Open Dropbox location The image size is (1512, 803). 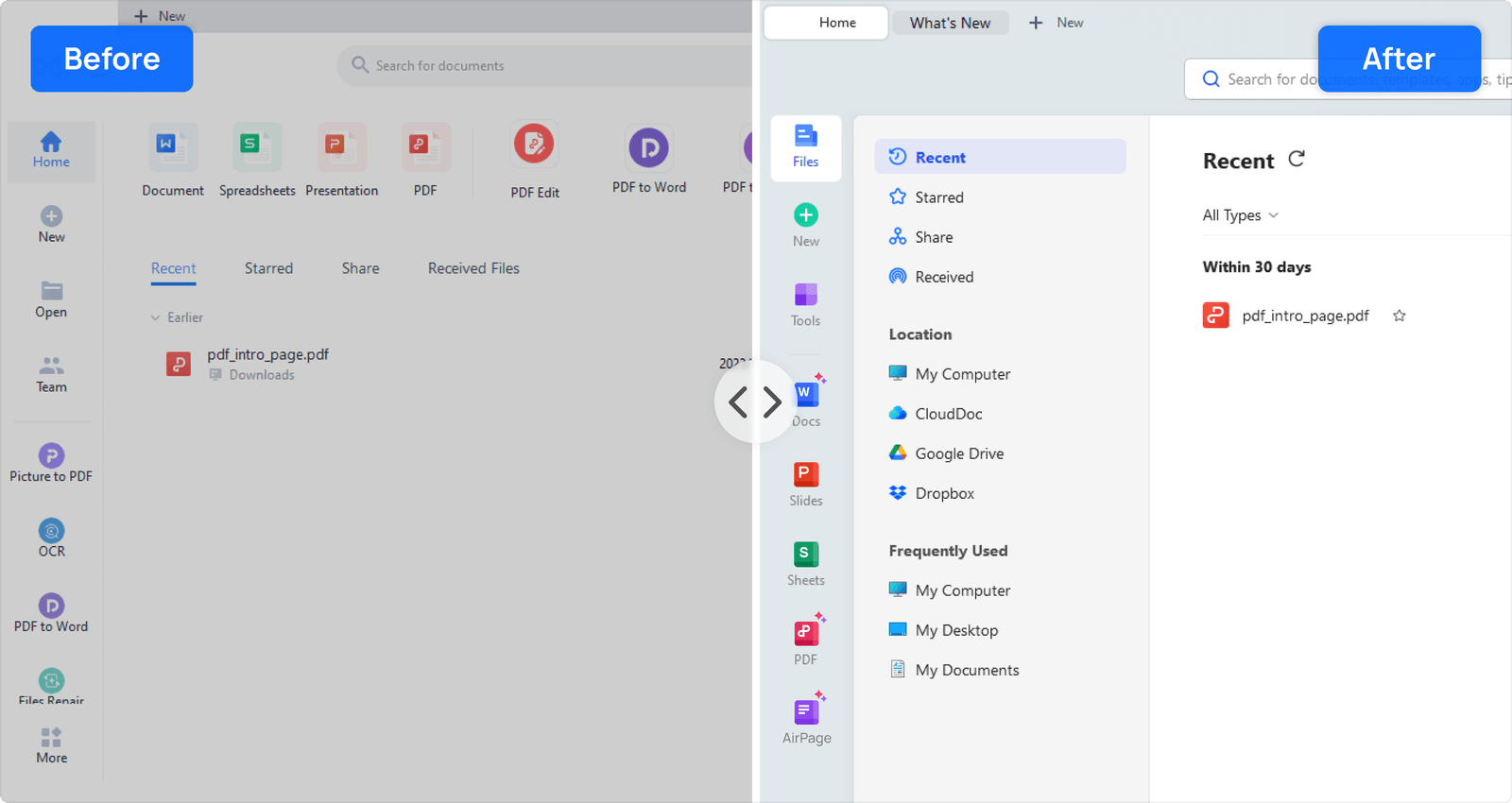click(944, 493)
